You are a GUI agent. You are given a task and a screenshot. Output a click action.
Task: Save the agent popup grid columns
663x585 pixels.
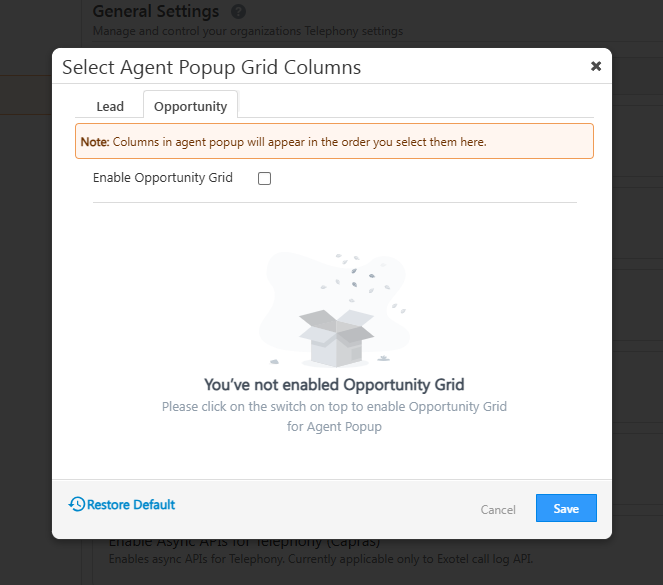[x=566, y=508]
